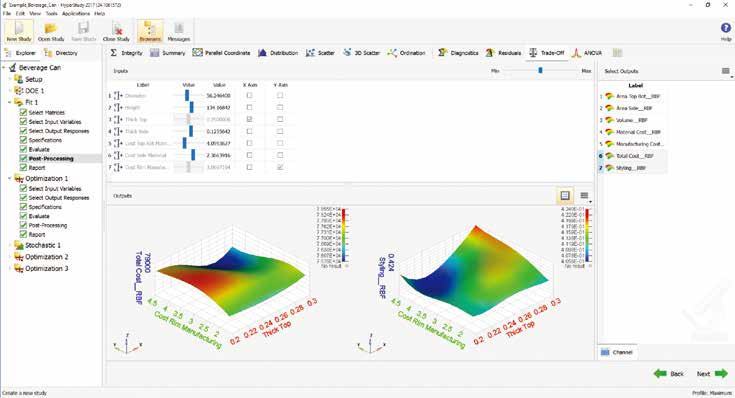Toggle Fit 1 Select Matrices checkbox
The image size is (735, 398).
[23, 113]
